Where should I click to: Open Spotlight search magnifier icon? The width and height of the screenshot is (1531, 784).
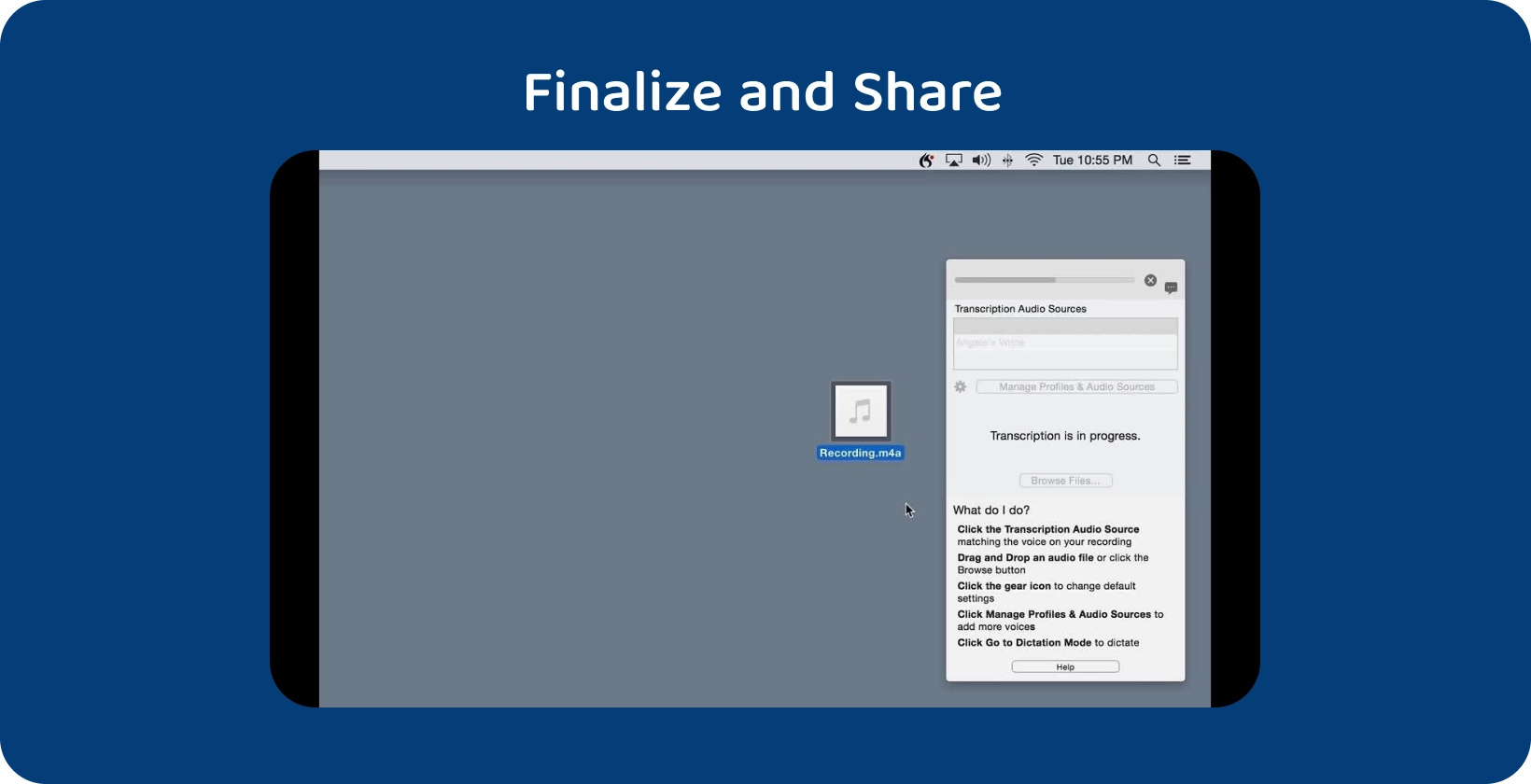(1155, 161)
